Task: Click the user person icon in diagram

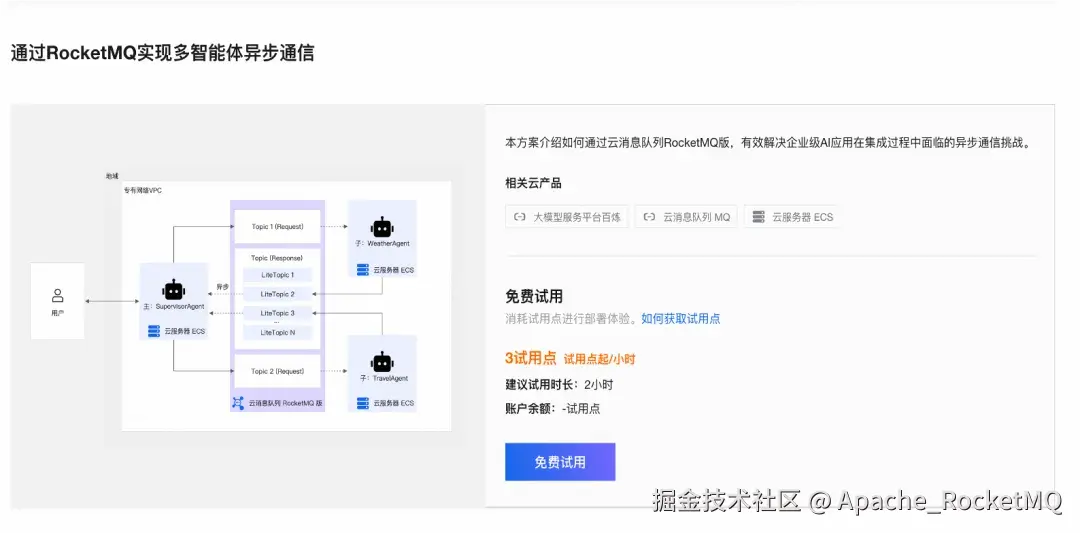Action: (58, 296)
